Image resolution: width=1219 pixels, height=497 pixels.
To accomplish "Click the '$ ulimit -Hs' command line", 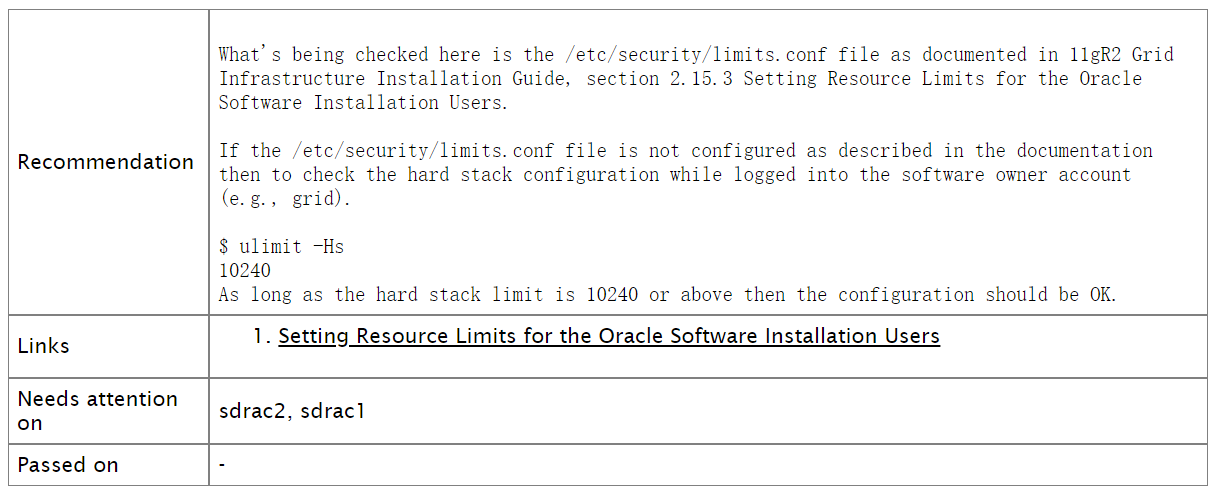I will point(281,246).
